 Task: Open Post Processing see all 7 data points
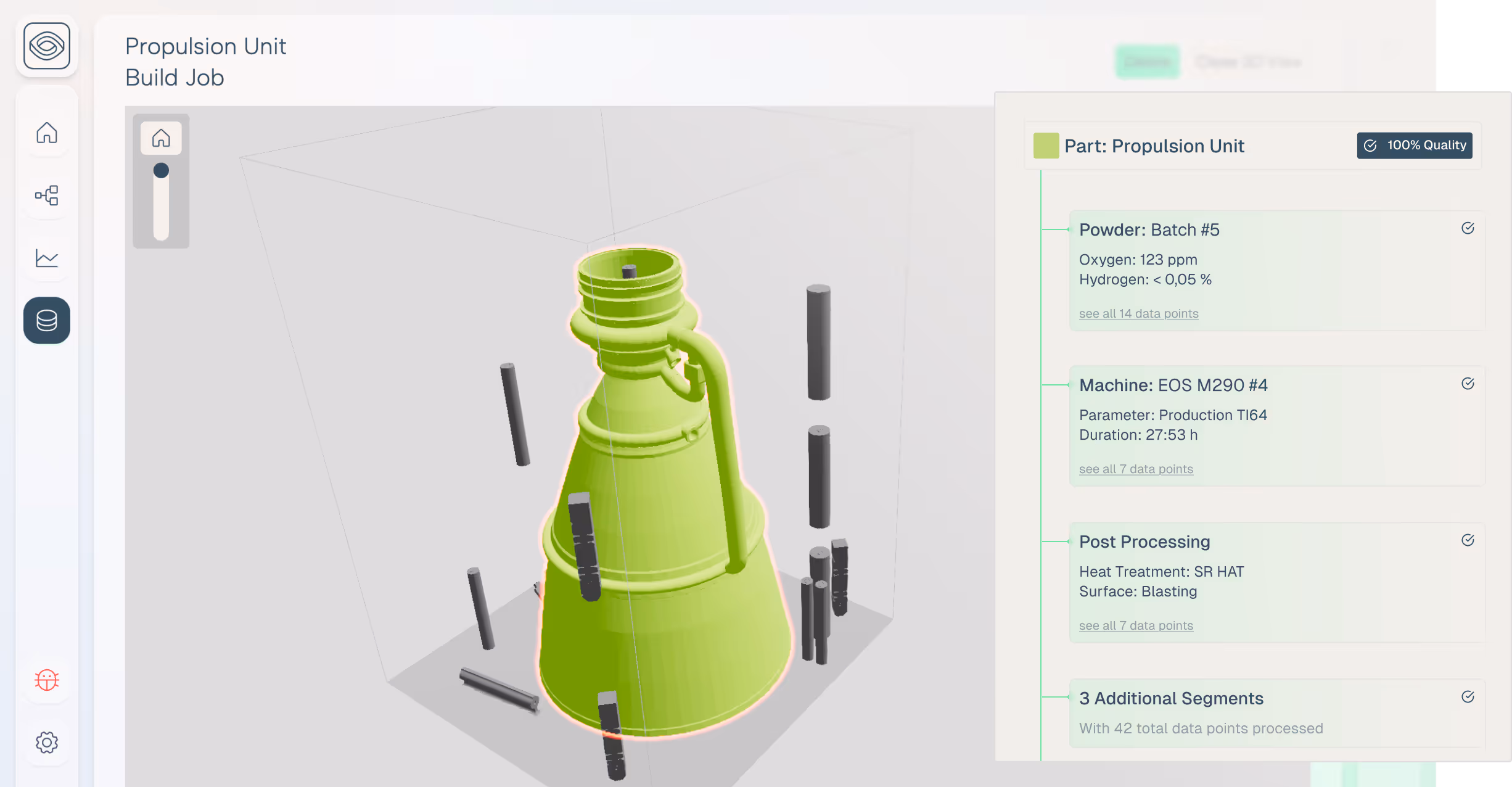pyautogui.click(x=1136, y=626)
